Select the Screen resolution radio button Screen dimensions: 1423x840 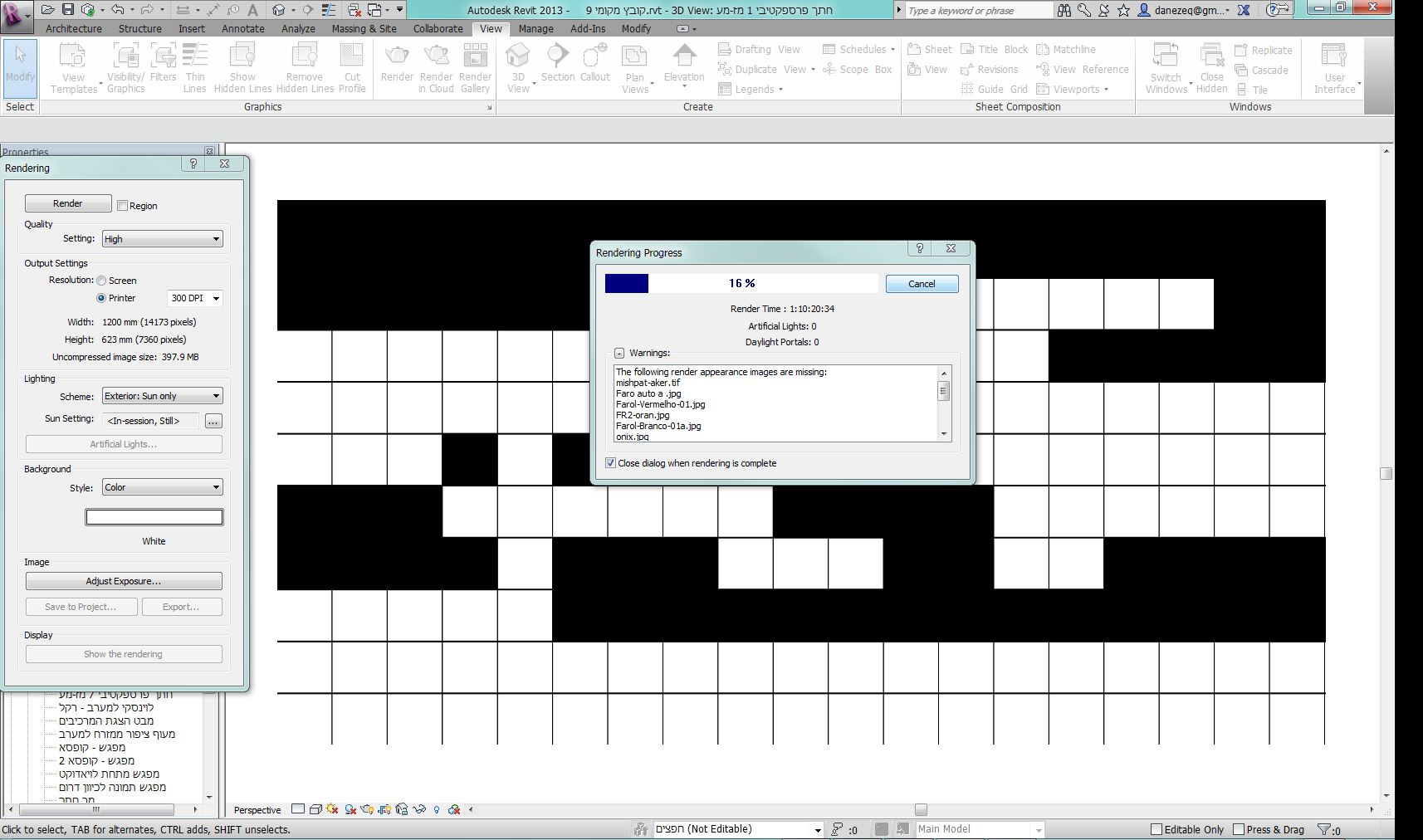point(101,281)
